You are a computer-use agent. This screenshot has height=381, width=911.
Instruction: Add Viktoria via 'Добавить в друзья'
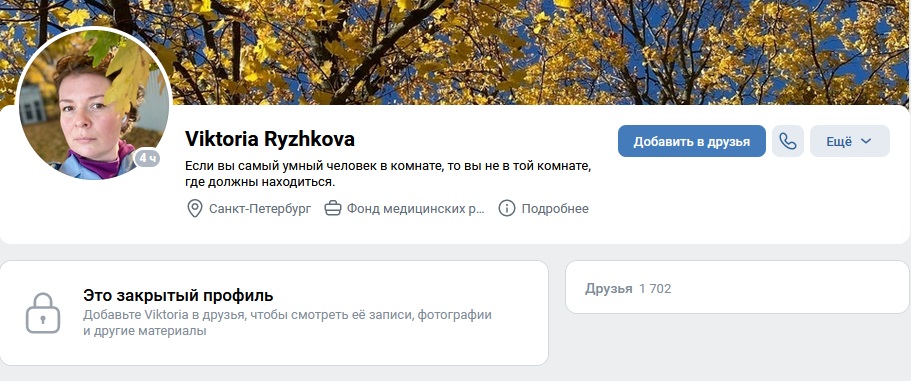click(691, 141)
